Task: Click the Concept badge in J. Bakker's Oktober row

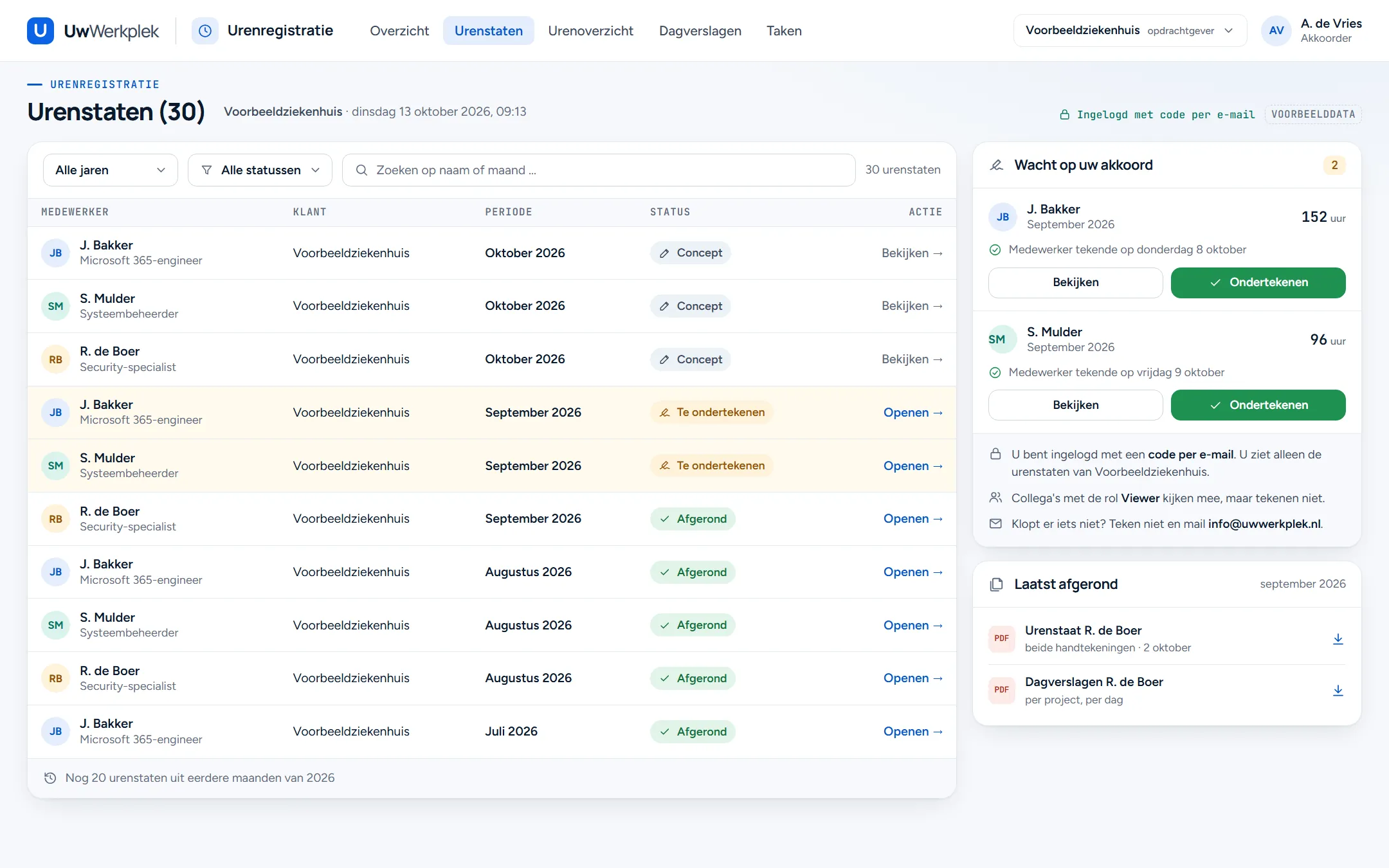Action: pos(690,253)
